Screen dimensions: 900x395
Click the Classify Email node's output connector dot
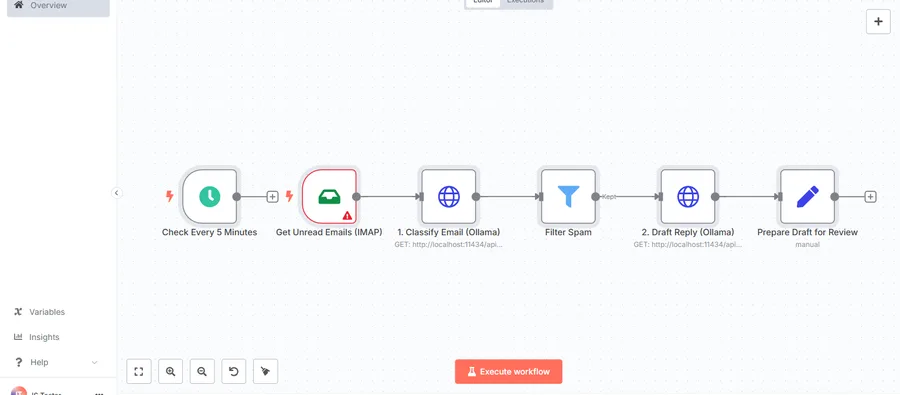tap(476, 196)
